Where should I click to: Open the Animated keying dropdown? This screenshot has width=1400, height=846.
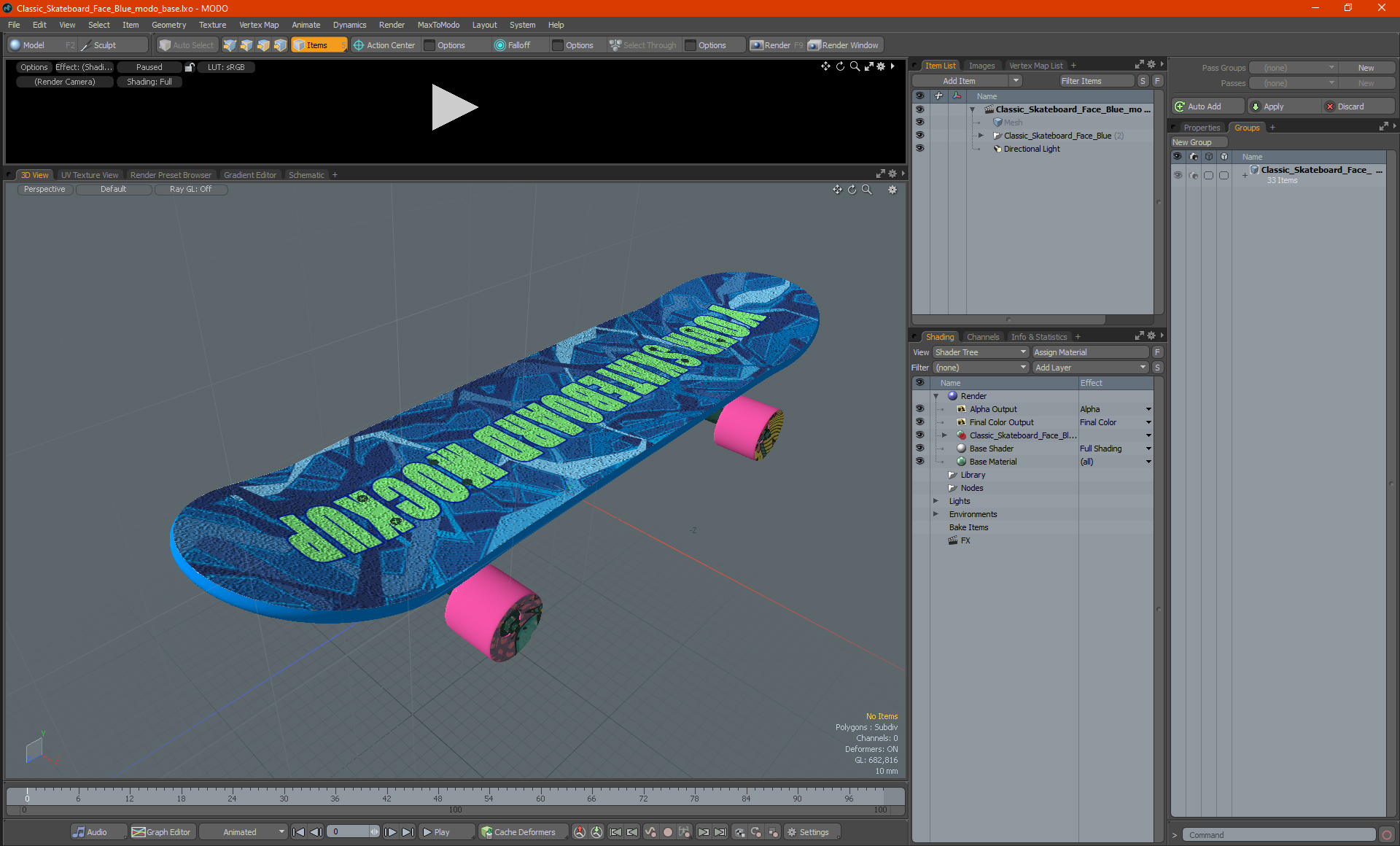click(244, 832)
